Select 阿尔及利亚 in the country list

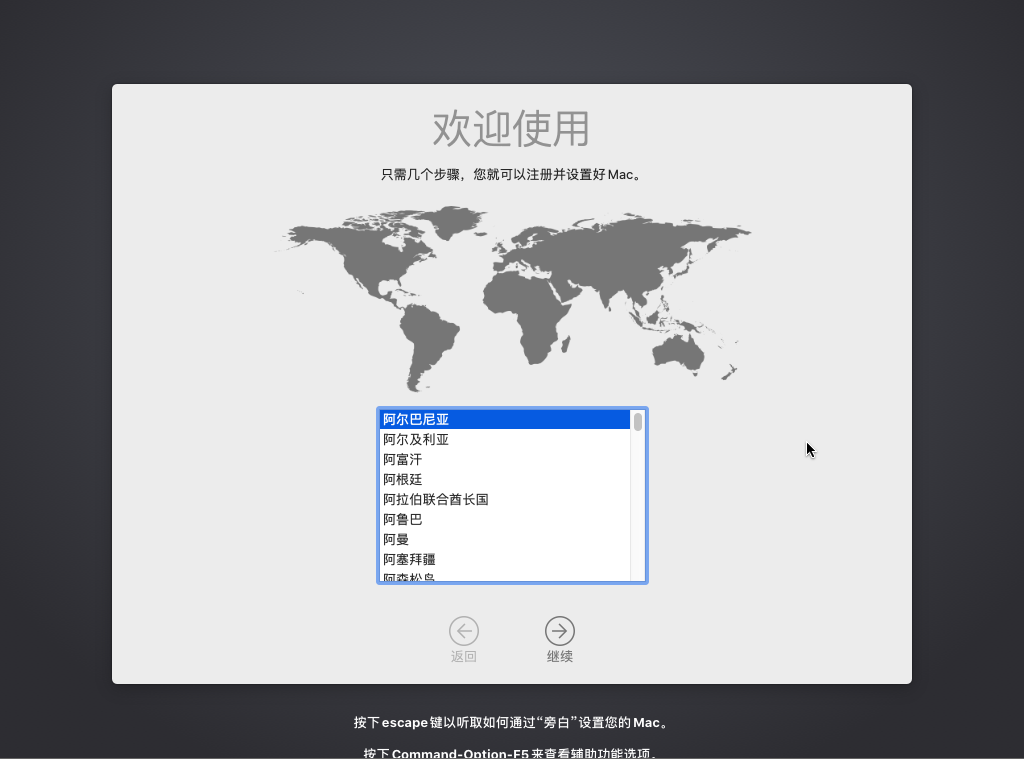[505, 440]
